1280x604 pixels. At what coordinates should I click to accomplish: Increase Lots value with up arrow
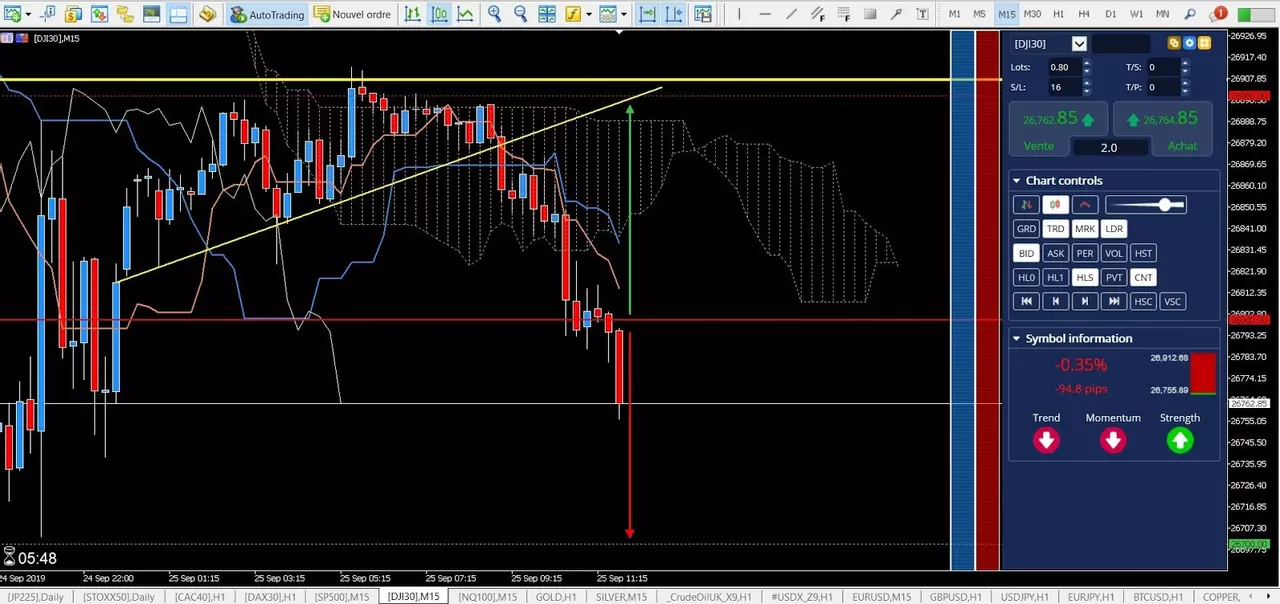(x=1087, y=63)
